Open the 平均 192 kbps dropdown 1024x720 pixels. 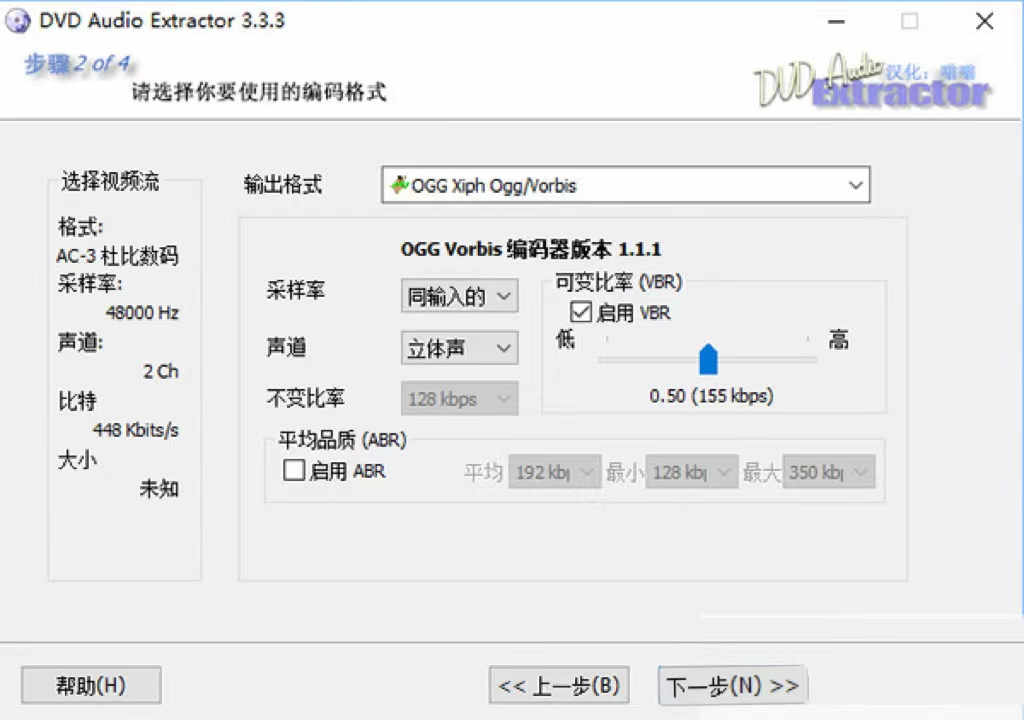(x=554, y=472)
